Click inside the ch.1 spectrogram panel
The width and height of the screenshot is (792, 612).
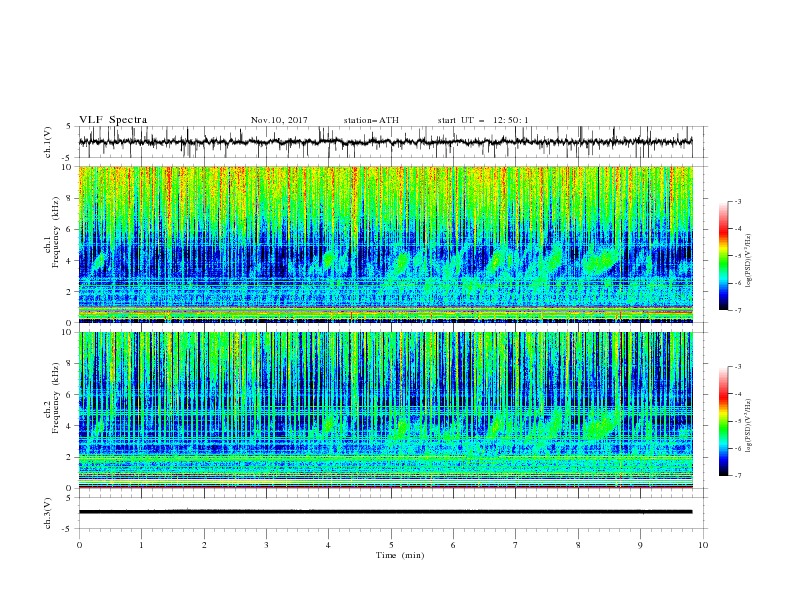click(x=385, y=244)
